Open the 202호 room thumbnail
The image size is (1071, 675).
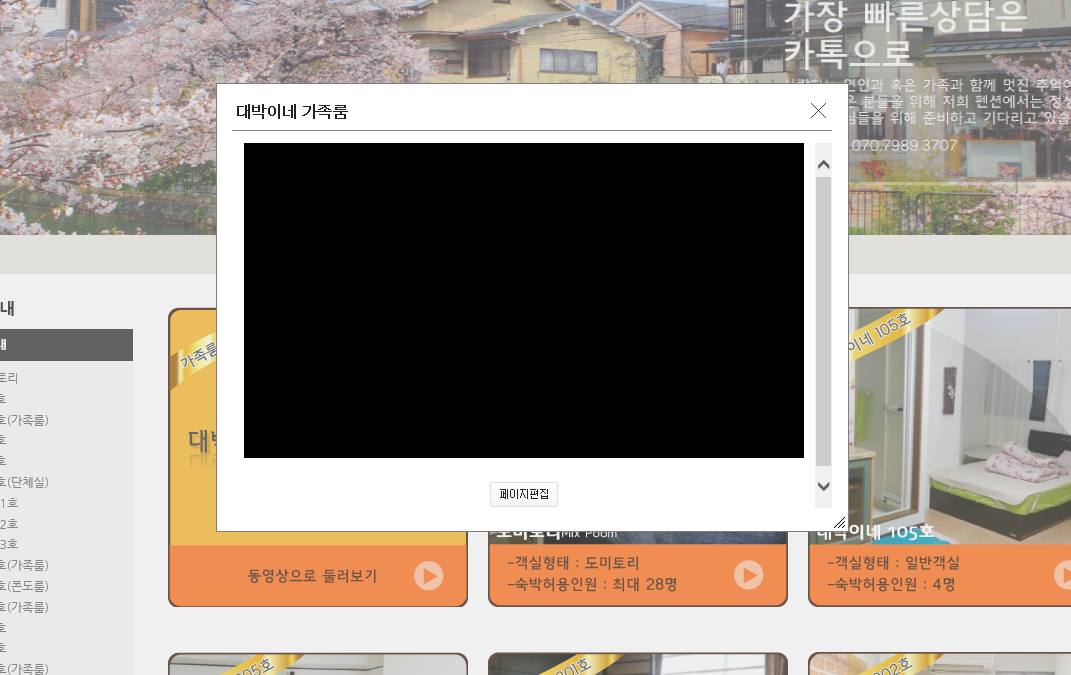938,665
